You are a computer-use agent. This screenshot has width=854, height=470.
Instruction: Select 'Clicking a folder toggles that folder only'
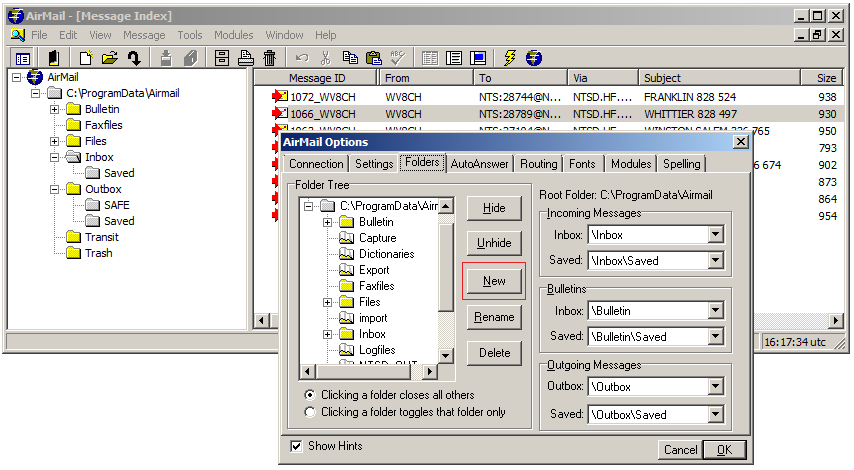tap(310, 412)
